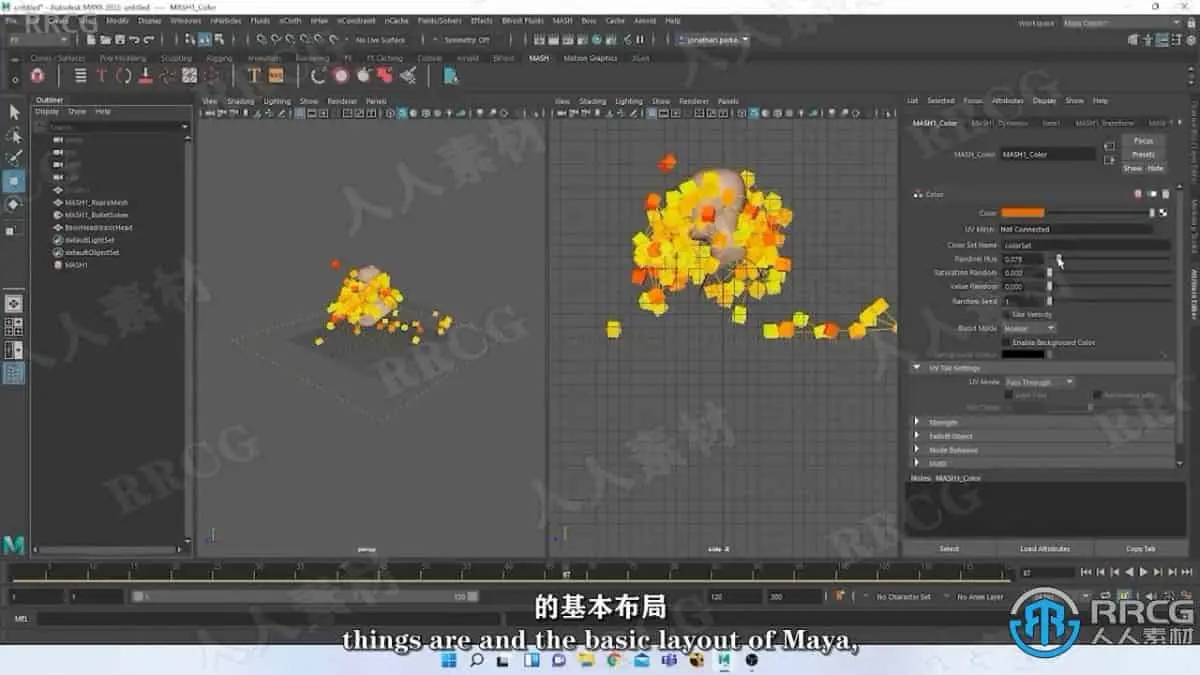Open the UV Mode dropdown
This screenshot has width=1200, height=675.
click(1039, 382)
